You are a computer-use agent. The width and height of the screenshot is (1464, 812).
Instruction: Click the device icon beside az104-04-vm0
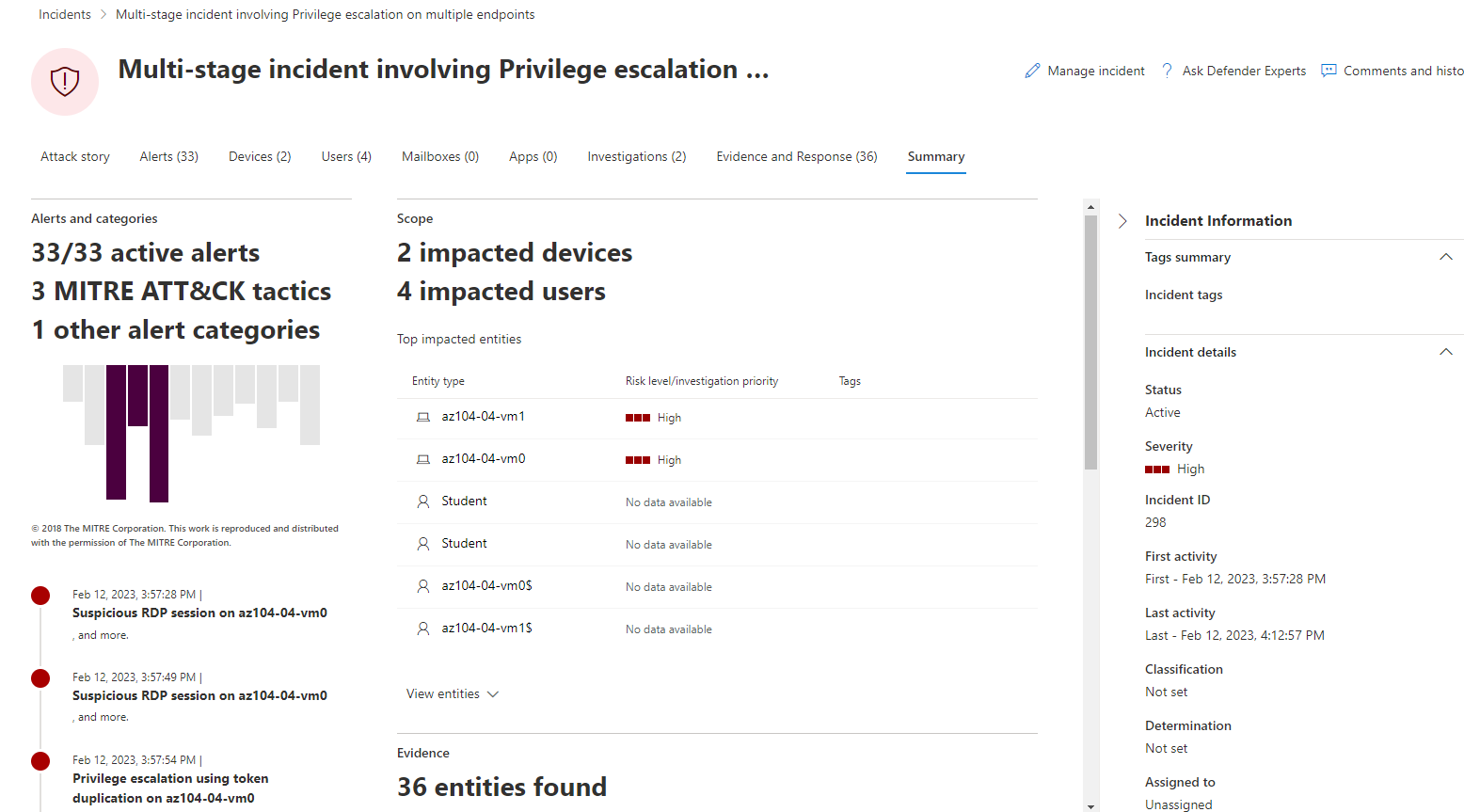pos(423,459)
